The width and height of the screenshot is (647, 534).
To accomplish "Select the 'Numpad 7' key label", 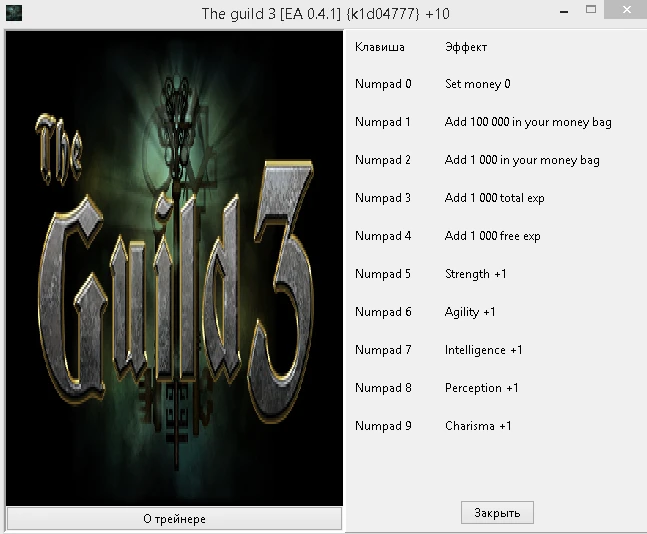I will [383, 350].
